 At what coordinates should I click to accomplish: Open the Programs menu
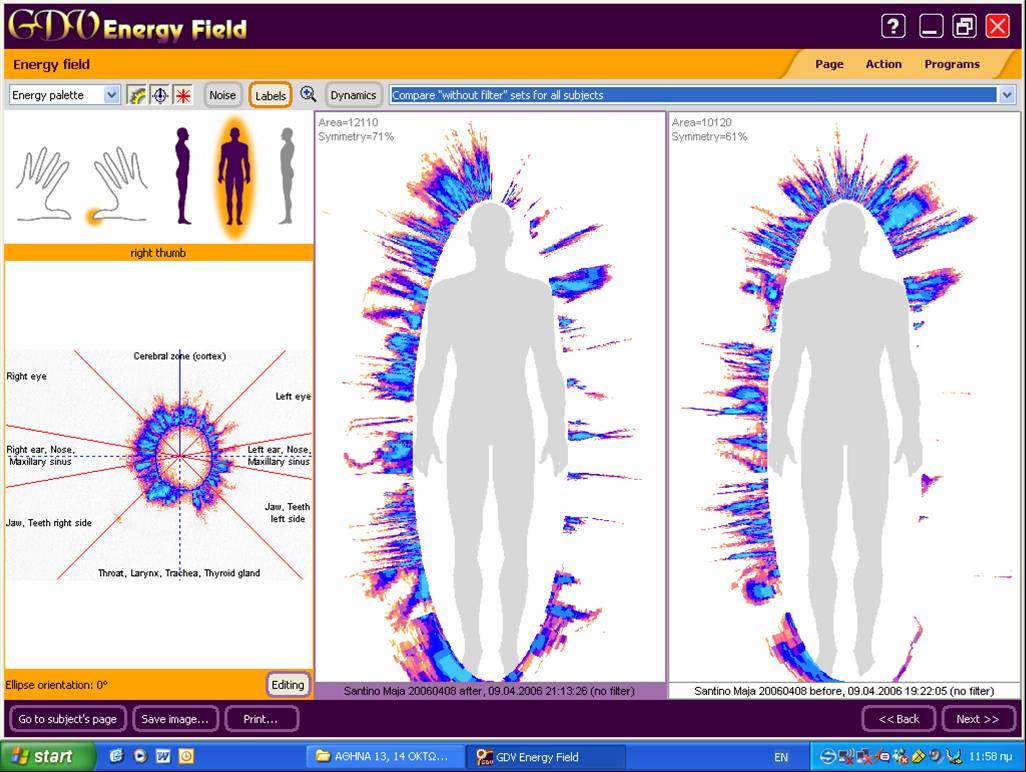[952, 64]
